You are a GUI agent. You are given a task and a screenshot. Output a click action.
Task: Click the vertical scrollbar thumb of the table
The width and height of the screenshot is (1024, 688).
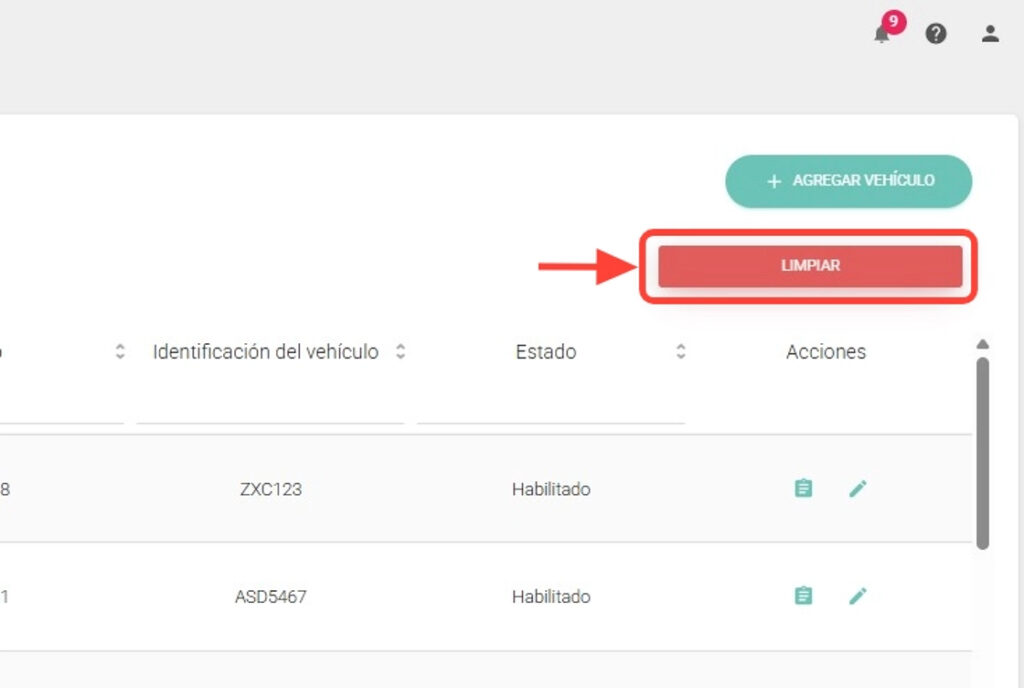(982, 452)
